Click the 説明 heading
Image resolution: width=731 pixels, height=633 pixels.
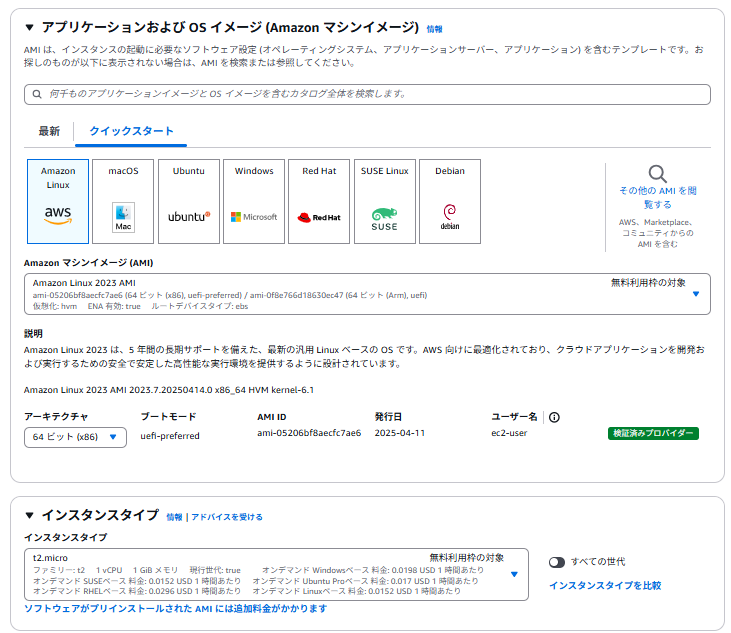coord(33,333)
